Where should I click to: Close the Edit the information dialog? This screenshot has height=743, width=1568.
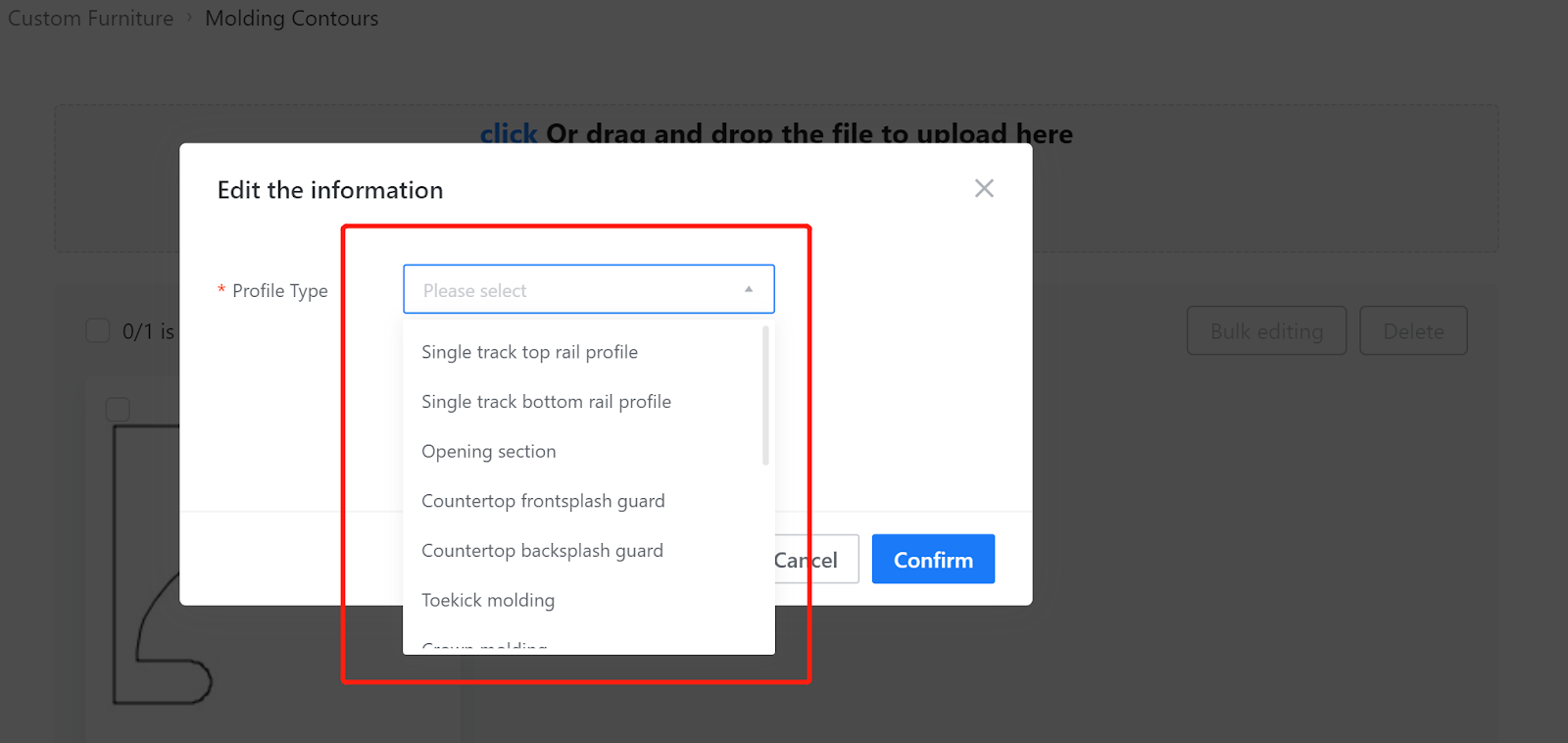click(x=984, y=188)
